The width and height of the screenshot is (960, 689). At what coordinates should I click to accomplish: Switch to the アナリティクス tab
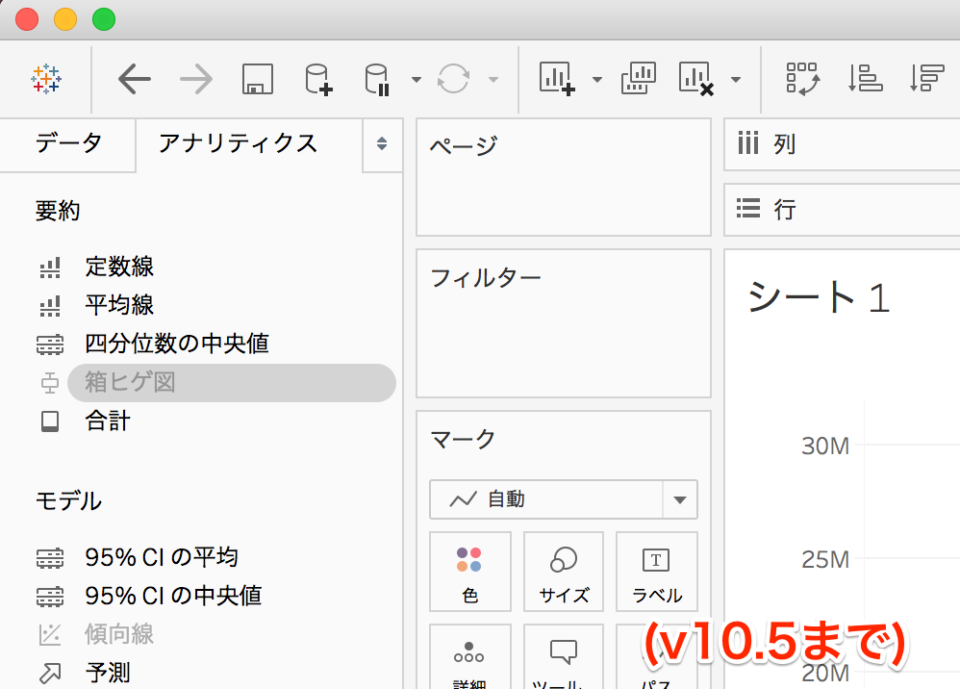235,144
